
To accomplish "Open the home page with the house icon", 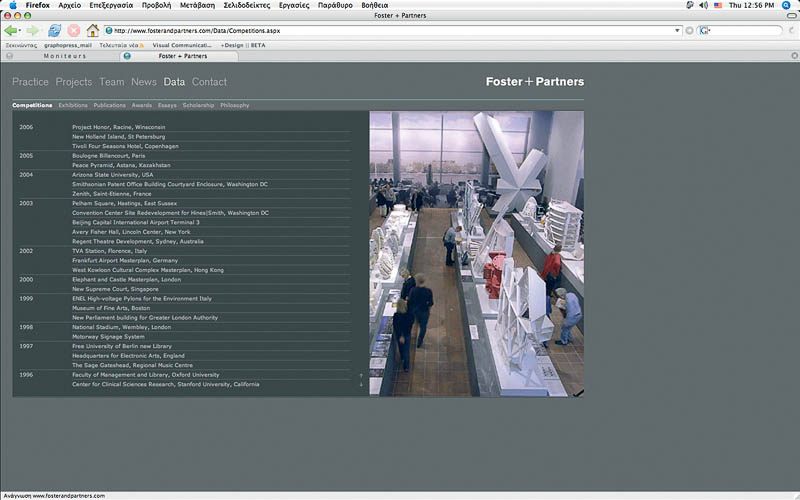I will [x=92, y=31].
